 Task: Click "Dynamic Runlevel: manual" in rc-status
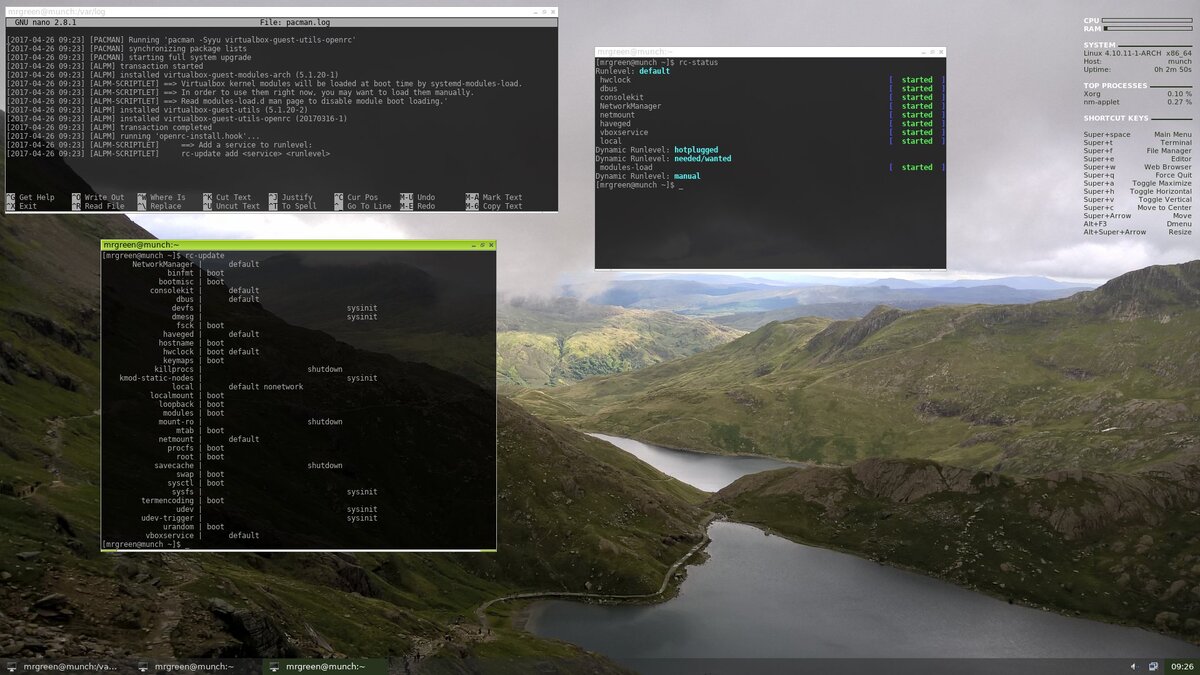tap(648, 176)
